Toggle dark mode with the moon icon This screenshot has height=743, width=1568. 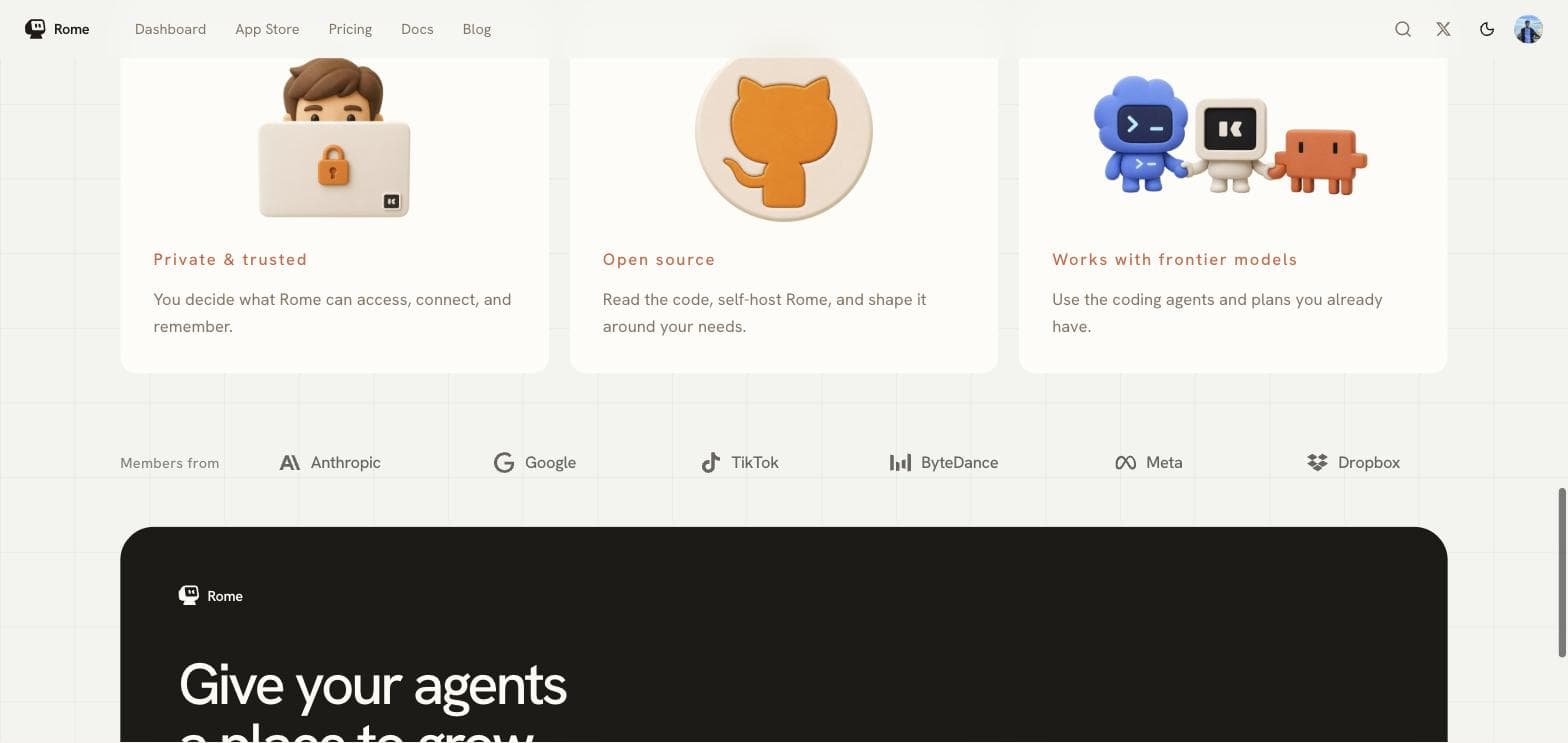click(1487, 29)
